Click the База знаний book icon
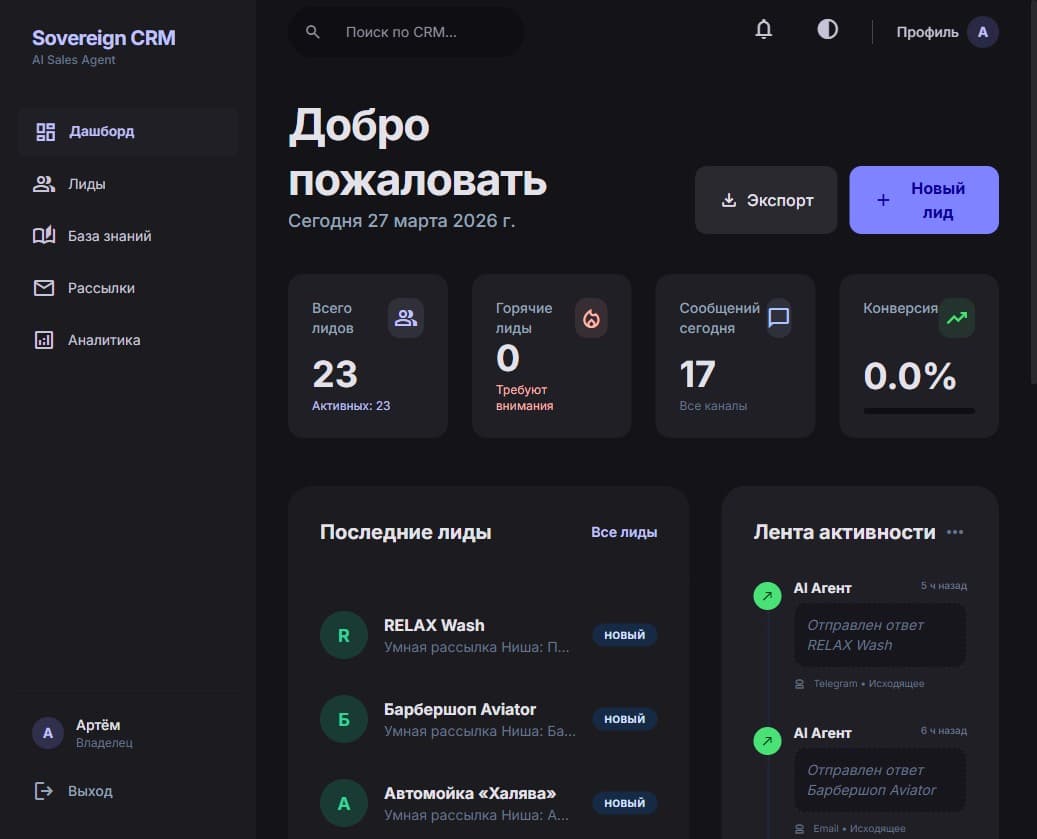Screen dimensions: 1037x839 point(44,235)
